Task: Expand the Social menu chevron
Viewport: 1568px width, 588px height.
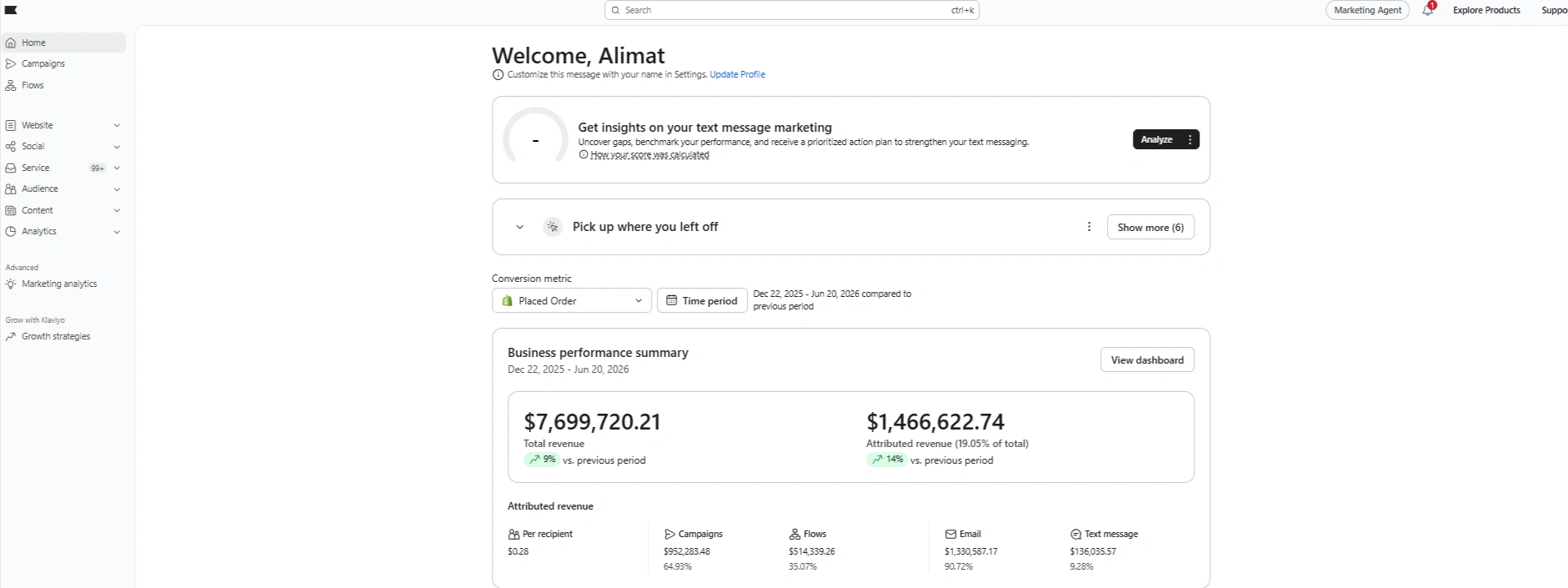Action: (117, 147)
